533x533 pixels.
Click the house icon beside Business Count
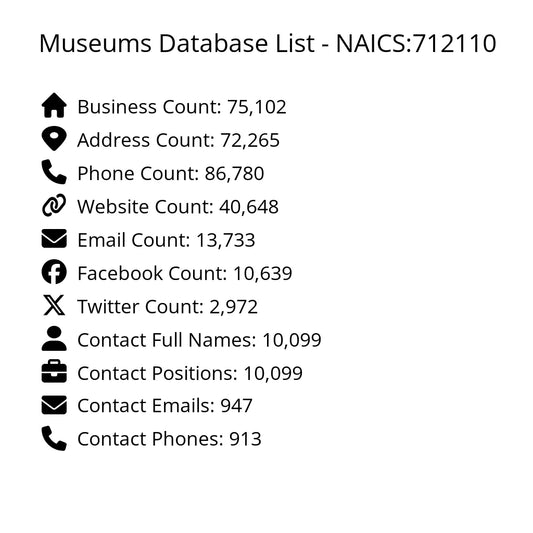[x=54, y=105]
